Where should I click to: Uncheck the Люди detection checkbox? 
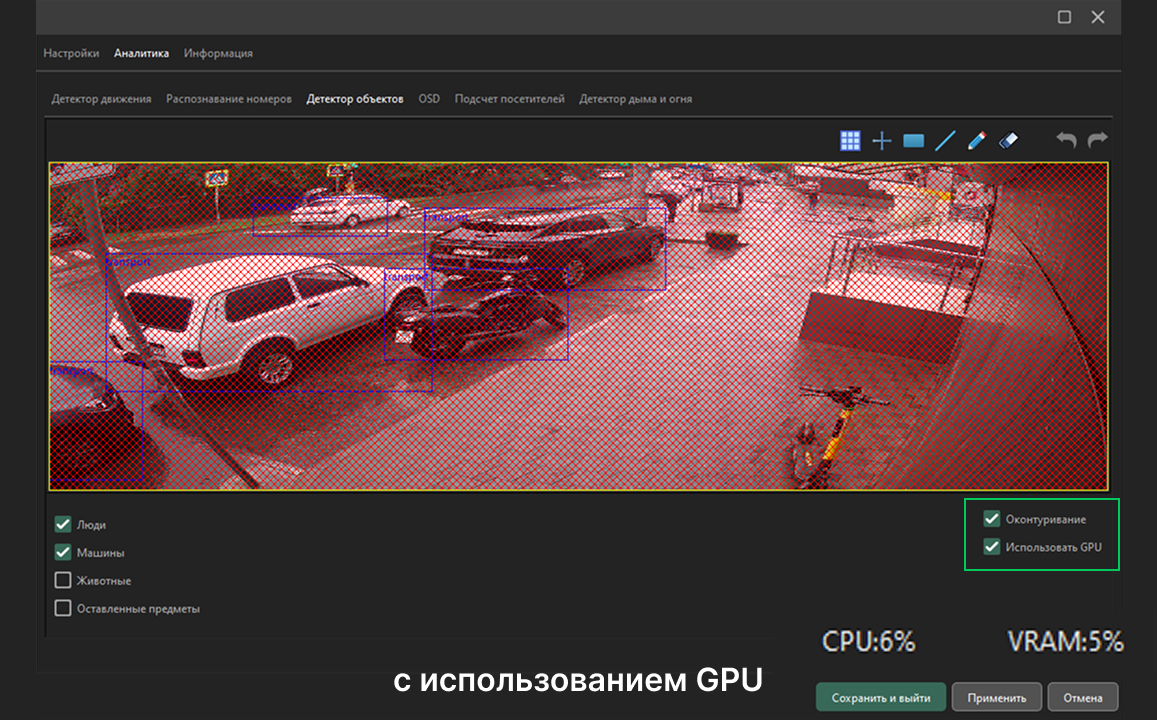click(x=63, y=524)
